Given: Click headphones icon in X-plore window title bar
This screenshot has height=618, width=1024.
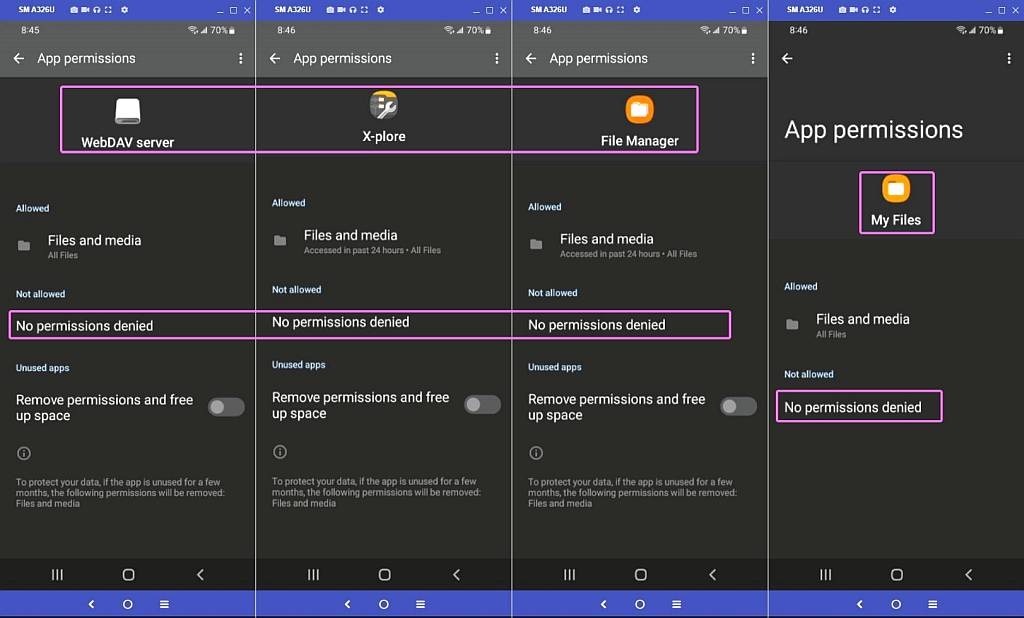Looking at the screenshot, I should click(x=353, y=10).
